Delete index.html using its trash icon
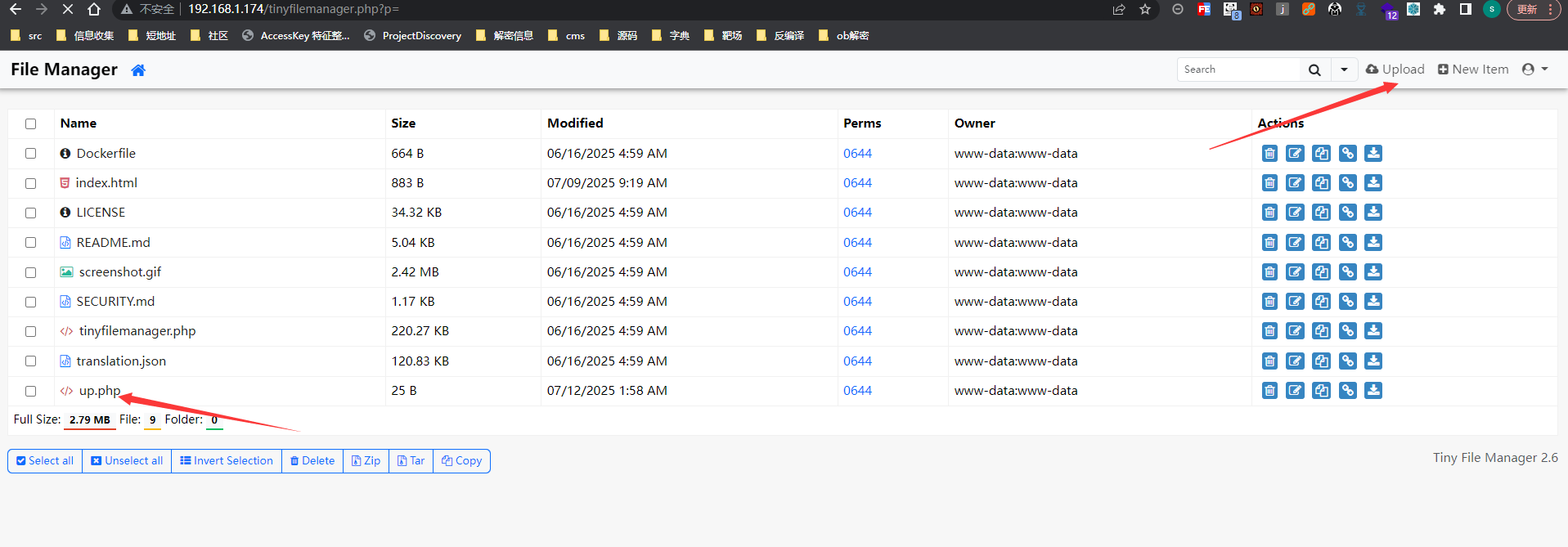The width and height of the screenshot is (1568, 547). [1269, 183]
